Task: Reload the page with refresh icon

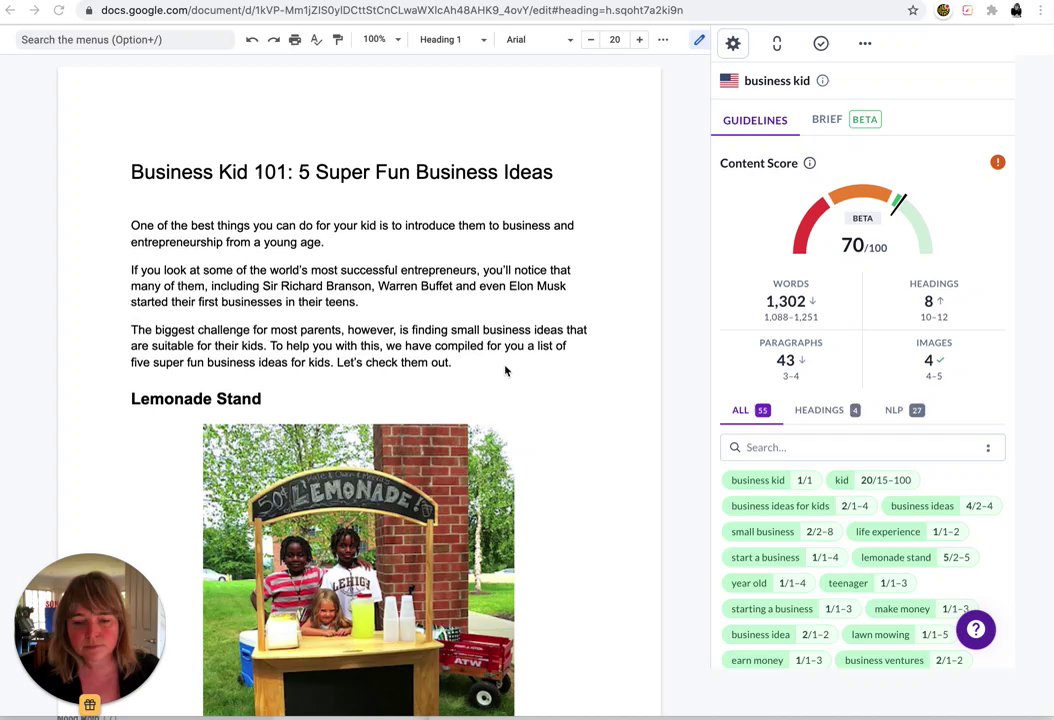Action: click(59, 10)
